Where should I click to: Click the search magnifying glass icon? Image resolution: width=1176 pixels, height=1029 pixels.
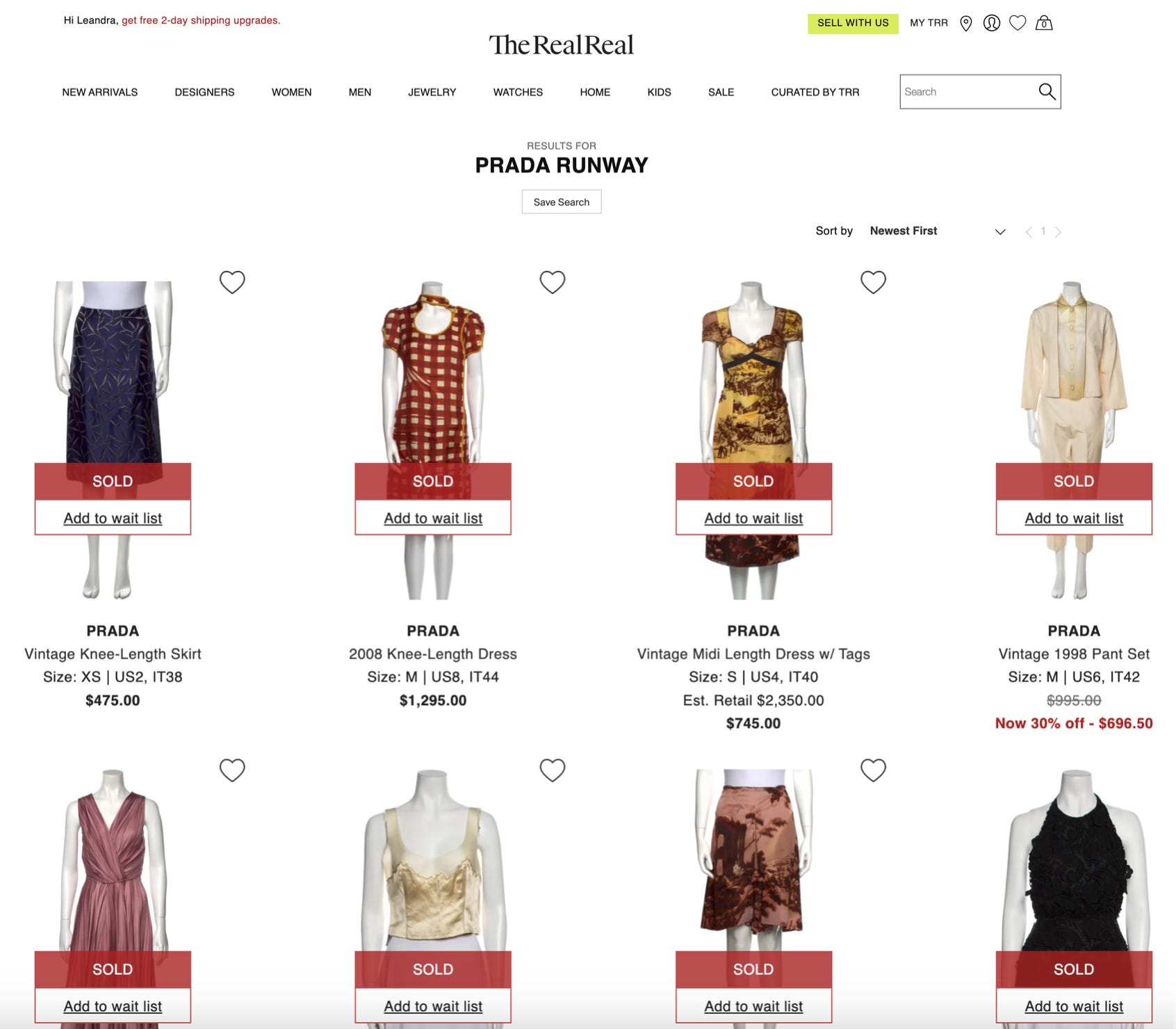click(1047, 91)
